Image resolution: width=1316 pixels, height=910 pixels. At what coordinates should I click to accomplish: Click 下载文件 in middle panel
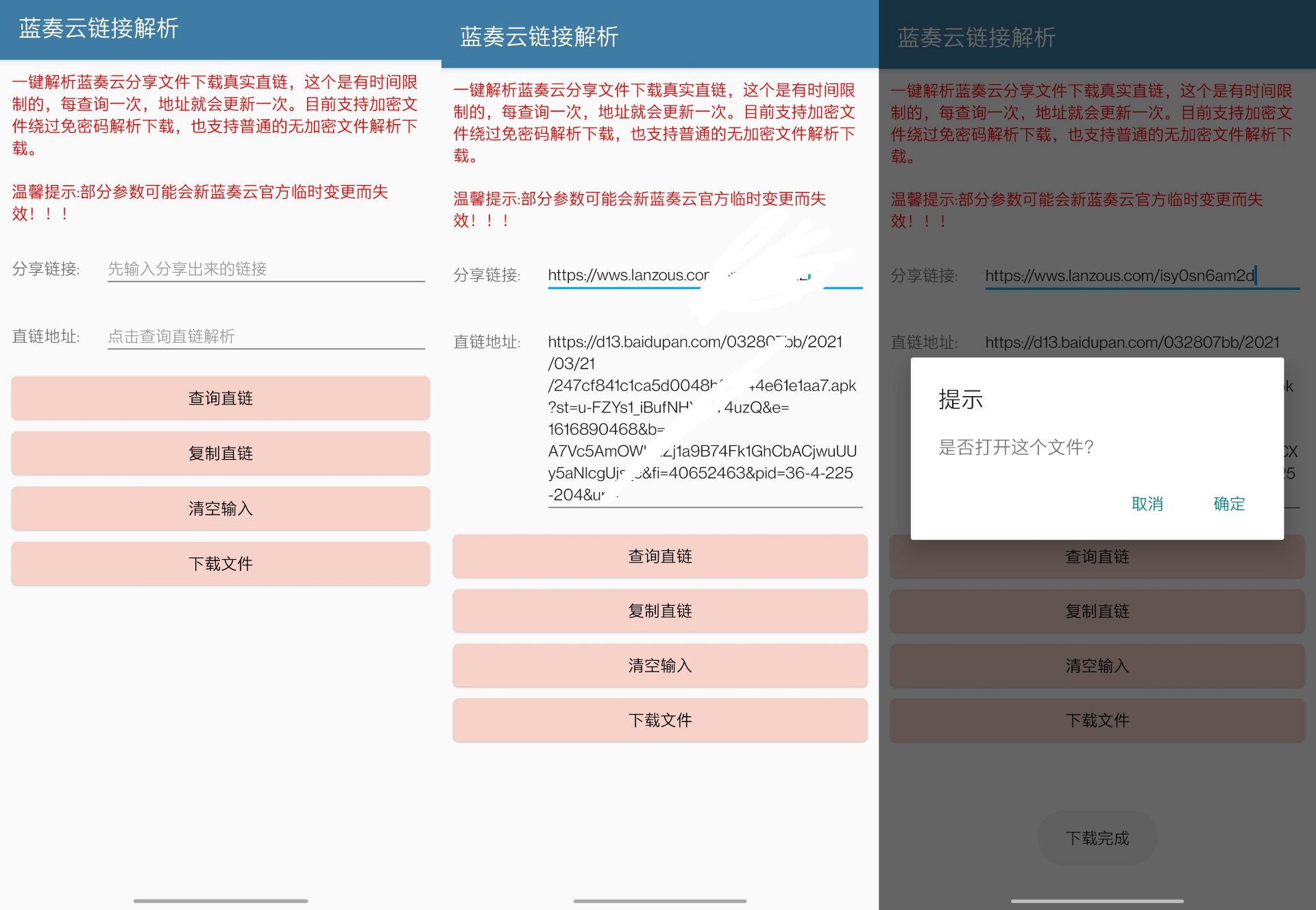click(659, 720)
